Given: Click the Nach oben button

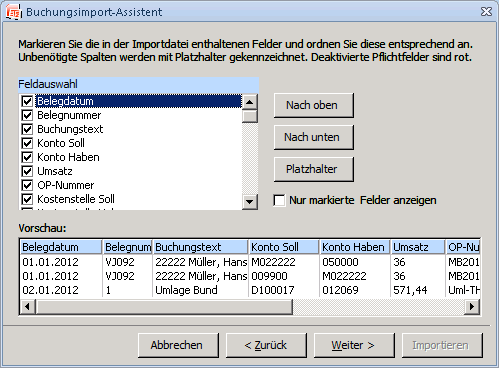Looking at the screenshot, I should (x=314, y=105).
